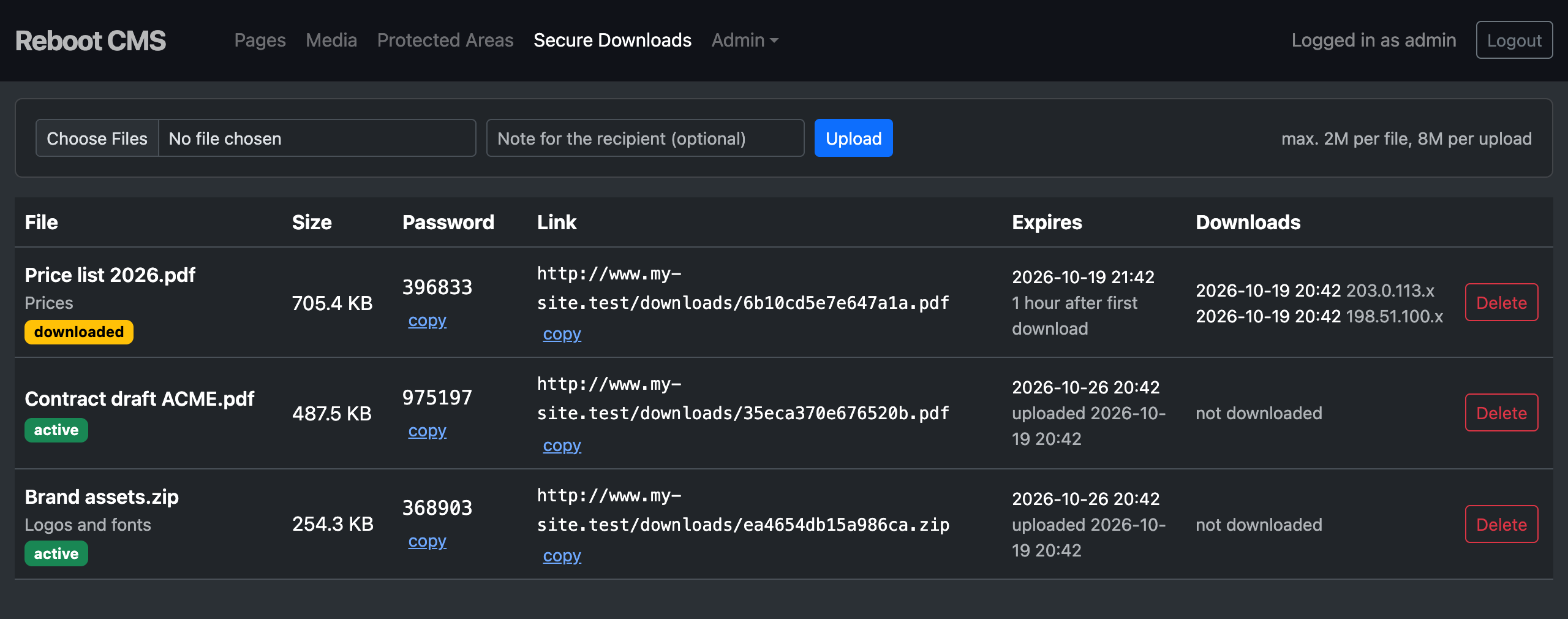Copy the Contract draft ACME.pdf download link
Image resolution: width=1568 pixels, height=619 pixels.
pos(562,446)
